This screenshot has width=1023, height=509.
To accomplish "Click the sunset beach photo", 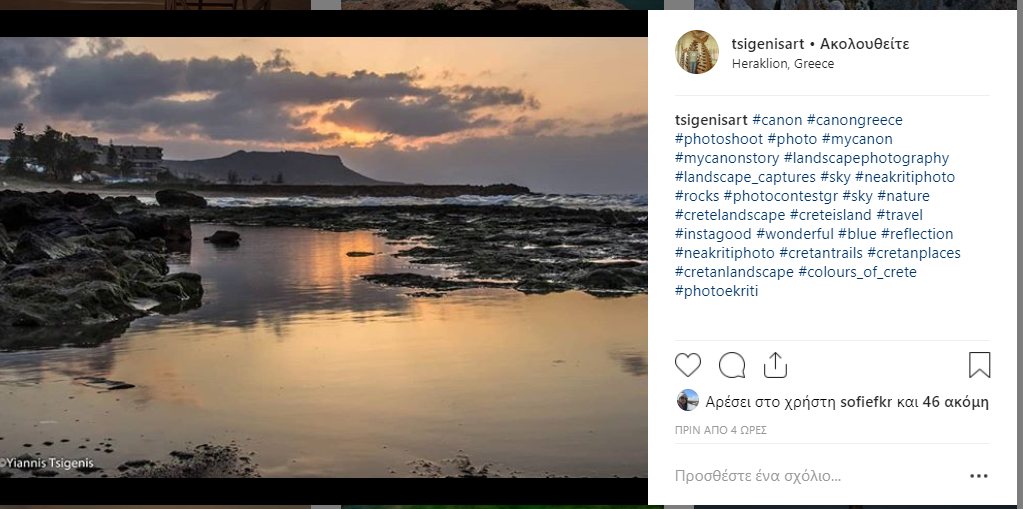I will (x=323, y=257).
